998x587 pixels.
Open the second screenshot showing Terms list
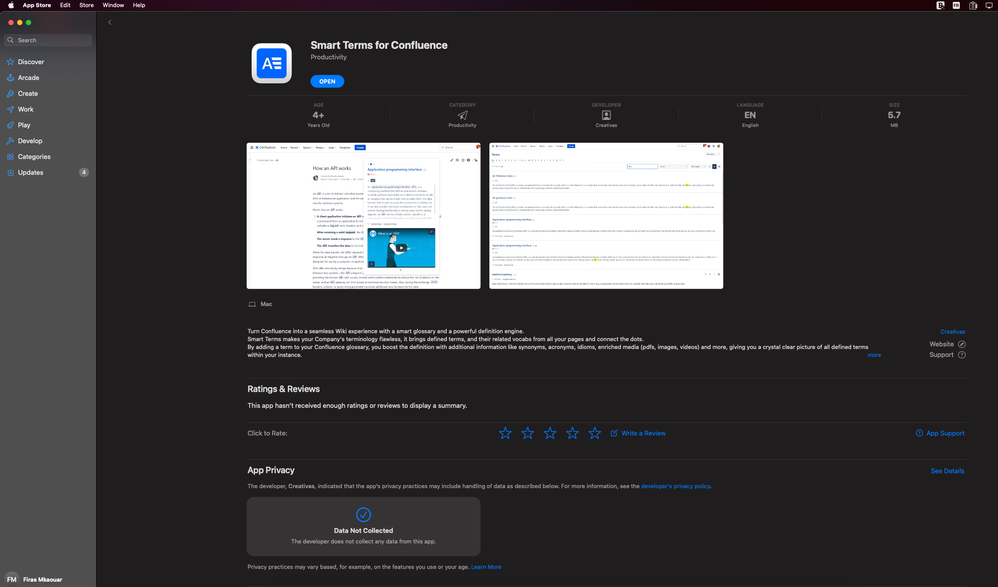606,216
